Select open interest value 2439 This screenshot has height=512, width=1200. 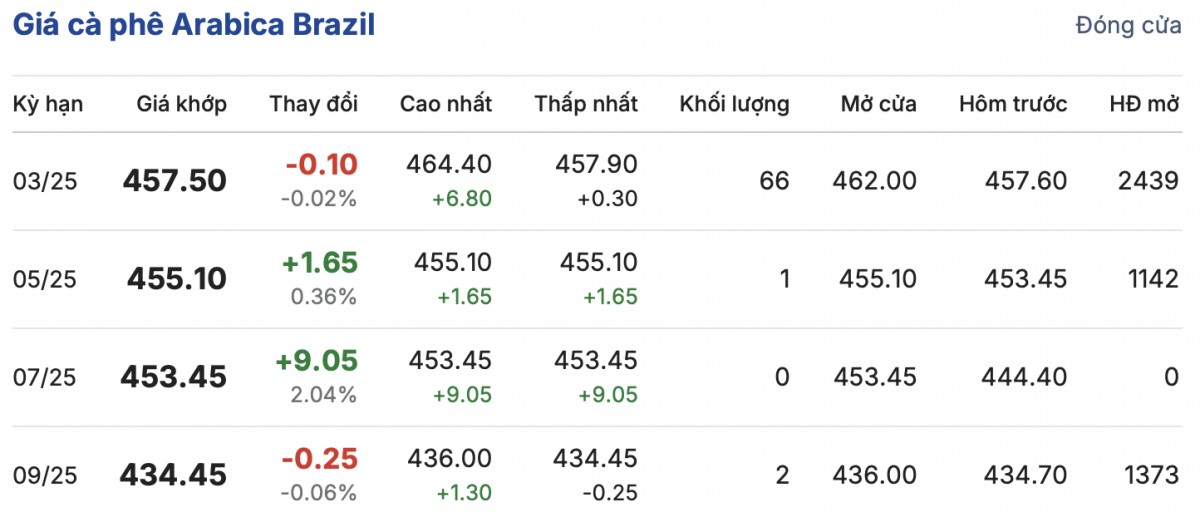click(x=1149, y=181)
